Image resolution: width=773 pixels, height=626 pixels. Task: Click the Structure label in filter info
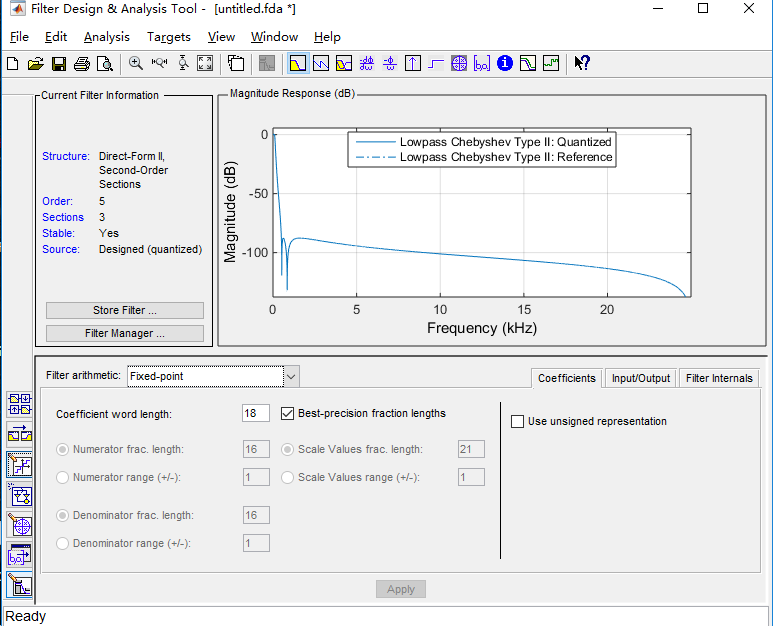(x=66, y=156)
